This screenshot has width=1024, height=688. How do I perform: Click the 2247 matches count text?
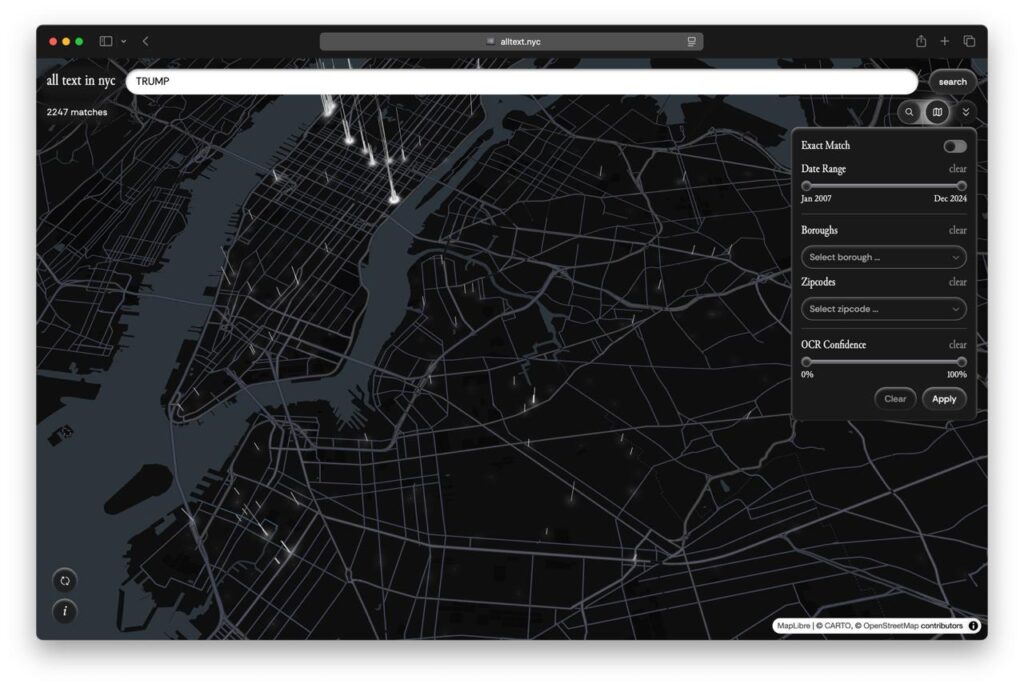(76, 112)
